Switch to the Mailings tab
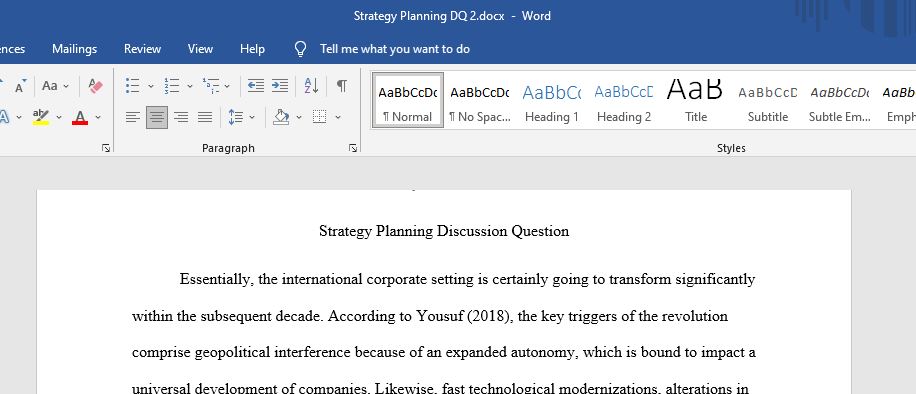 point(74,49)
